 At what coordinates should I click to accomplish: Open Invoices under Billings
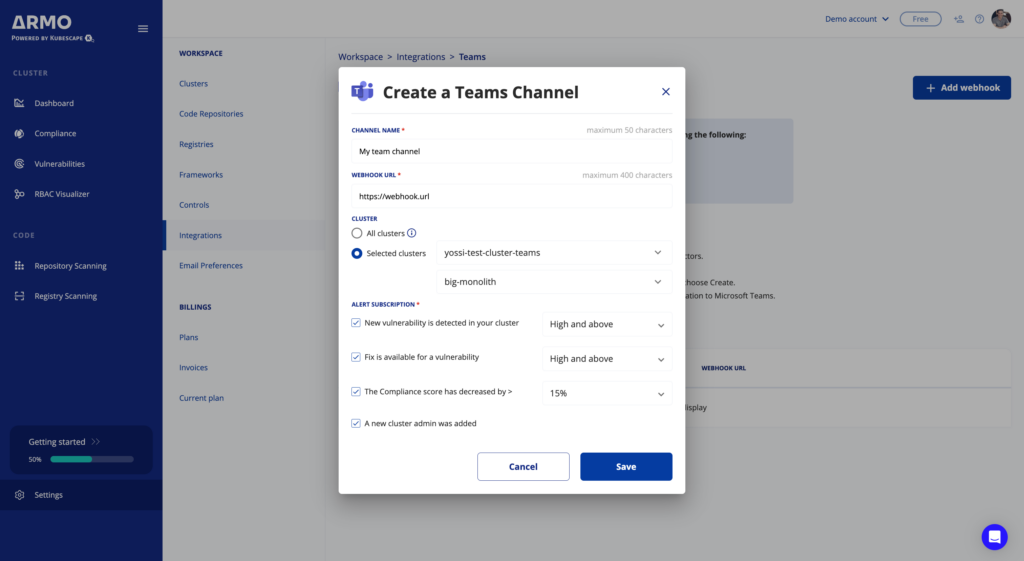pyautogui.click(x=193, y=368)
